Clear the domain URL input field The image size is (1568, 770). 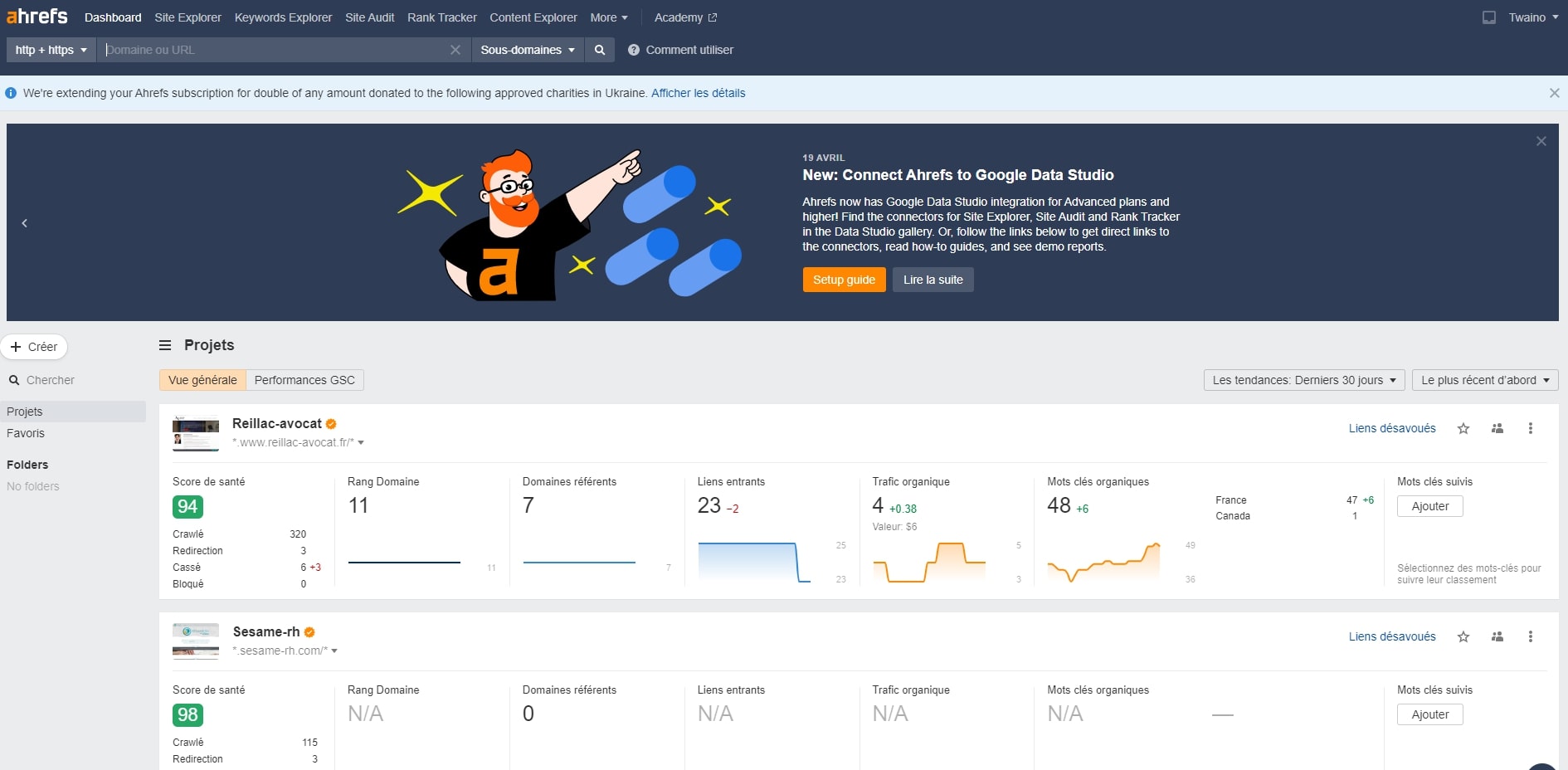(455, 50)
